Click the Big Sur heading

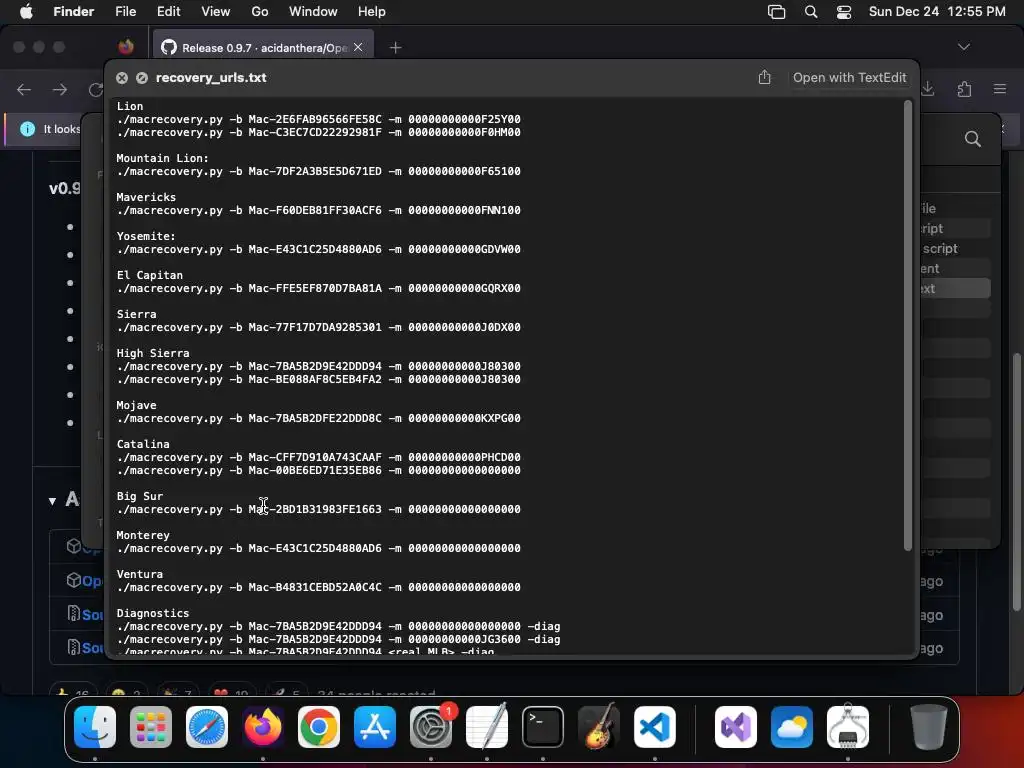[x=140, y=496]
